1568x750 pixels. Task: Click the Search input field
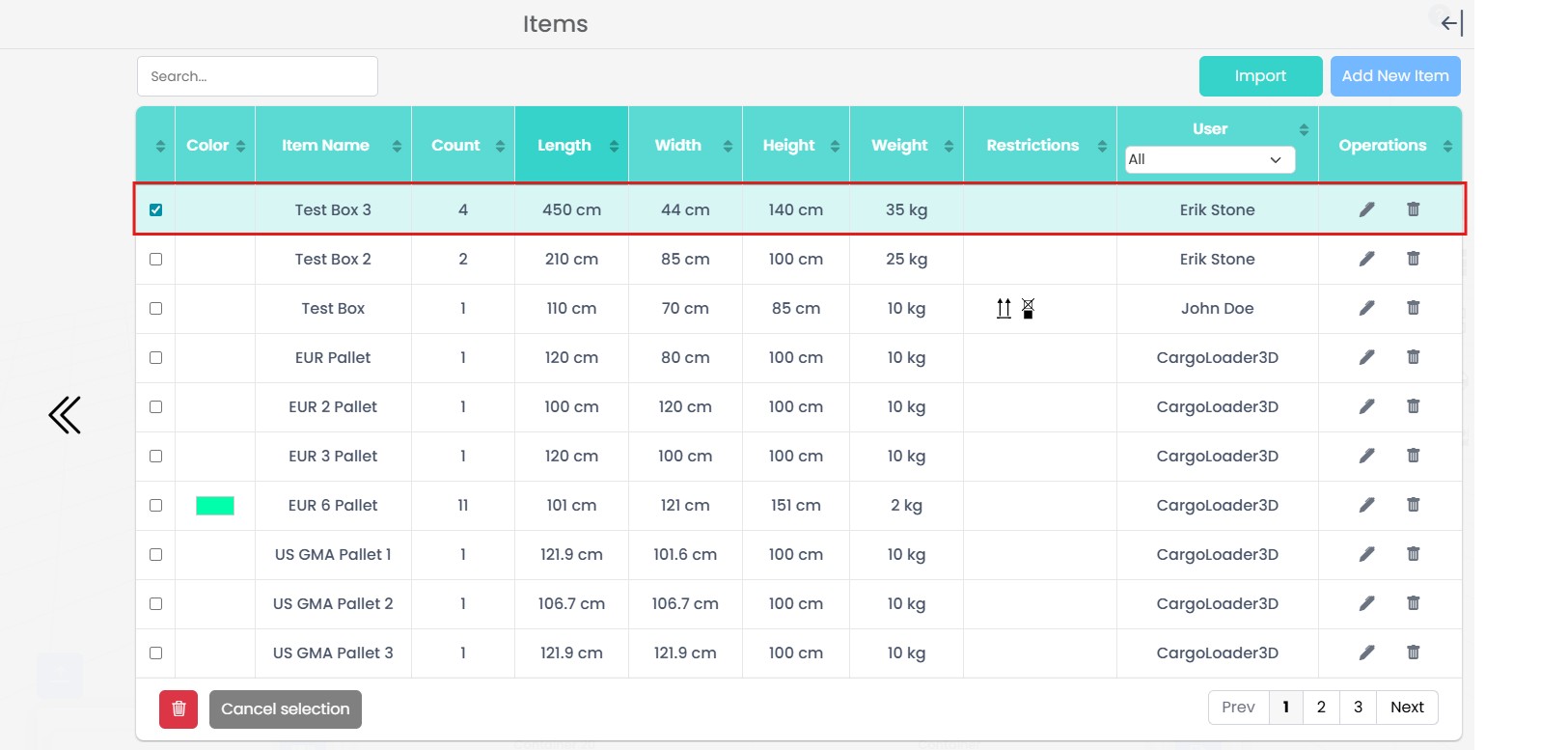coord(258,76)
